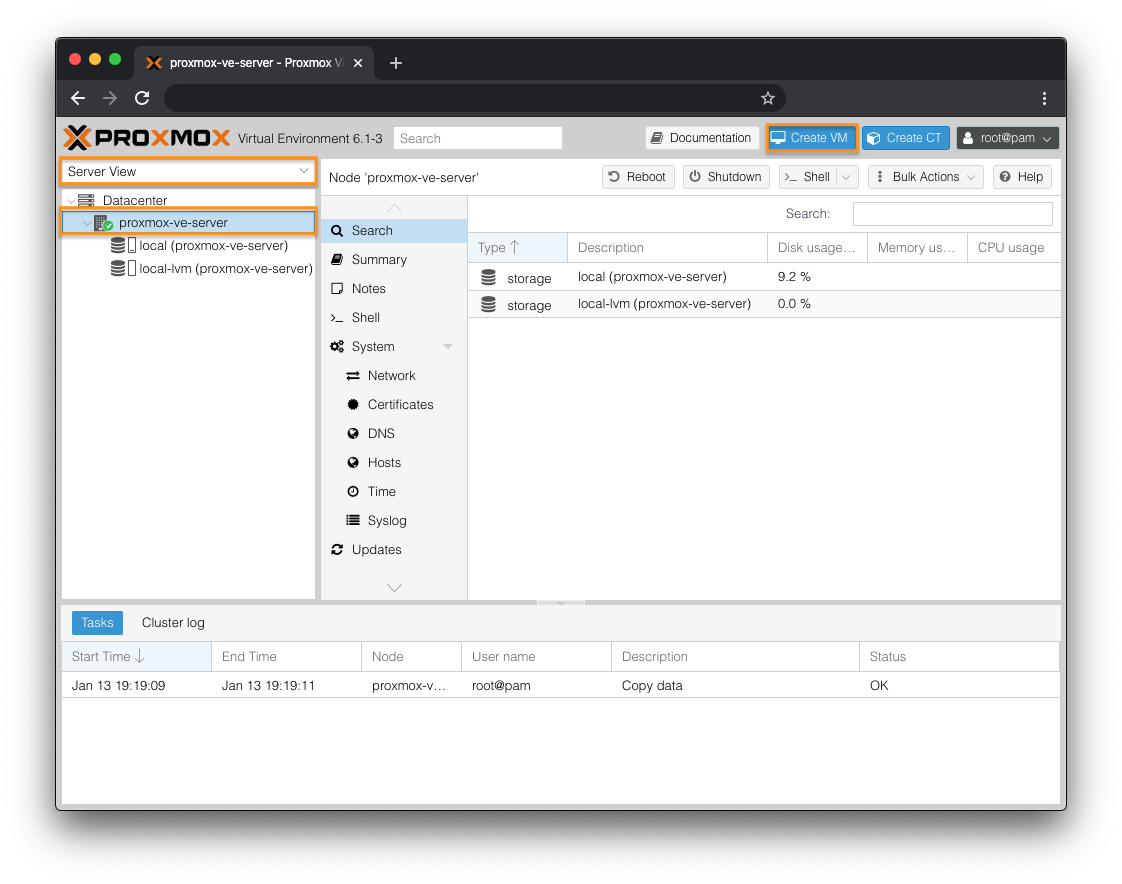Open the browser three-dot menu
This screenshot has width=1122, height=884.
pyautogui.click(x=1044, y=98)
